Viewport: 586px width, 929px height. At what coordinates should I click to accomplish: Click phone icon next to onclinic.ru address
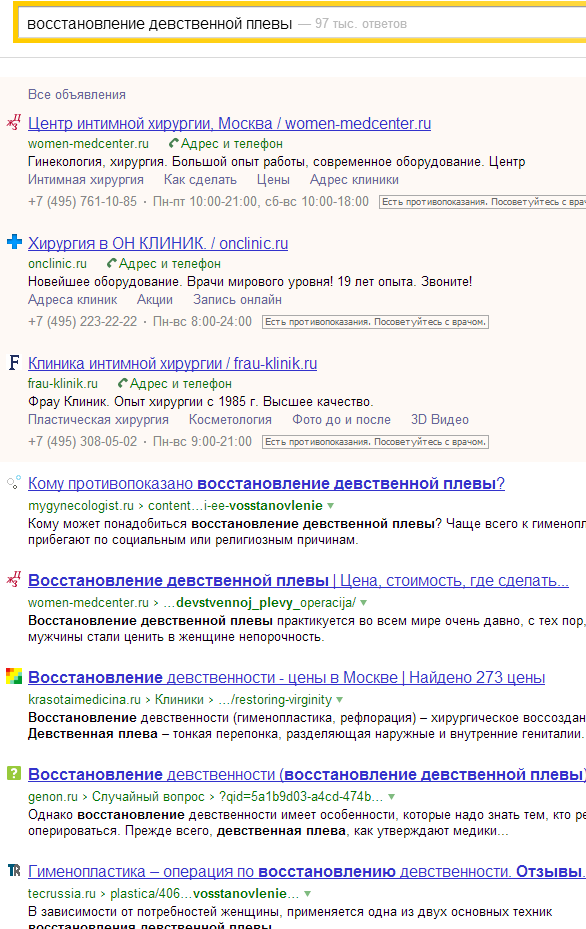click(x=111, y=263)
